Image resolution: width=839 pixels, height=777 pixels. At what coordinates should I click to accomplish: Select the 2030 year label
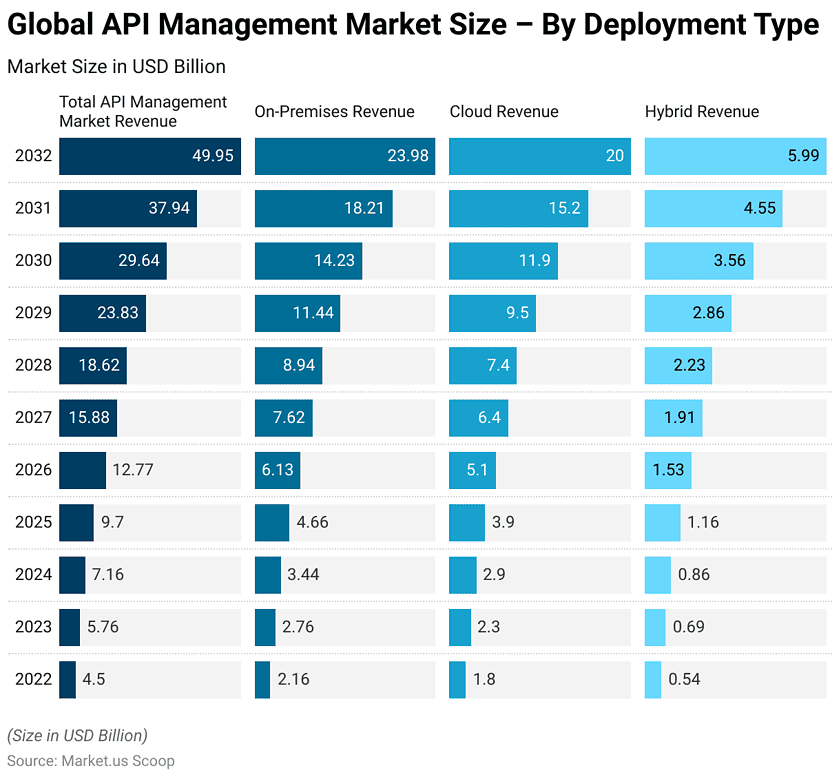coord(33,261)
